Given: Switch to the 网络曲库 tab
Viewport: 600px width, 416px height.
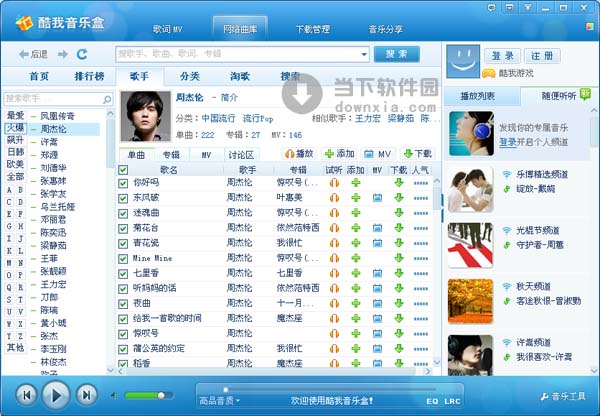Looking at the screenshot, I should (240, 29).
